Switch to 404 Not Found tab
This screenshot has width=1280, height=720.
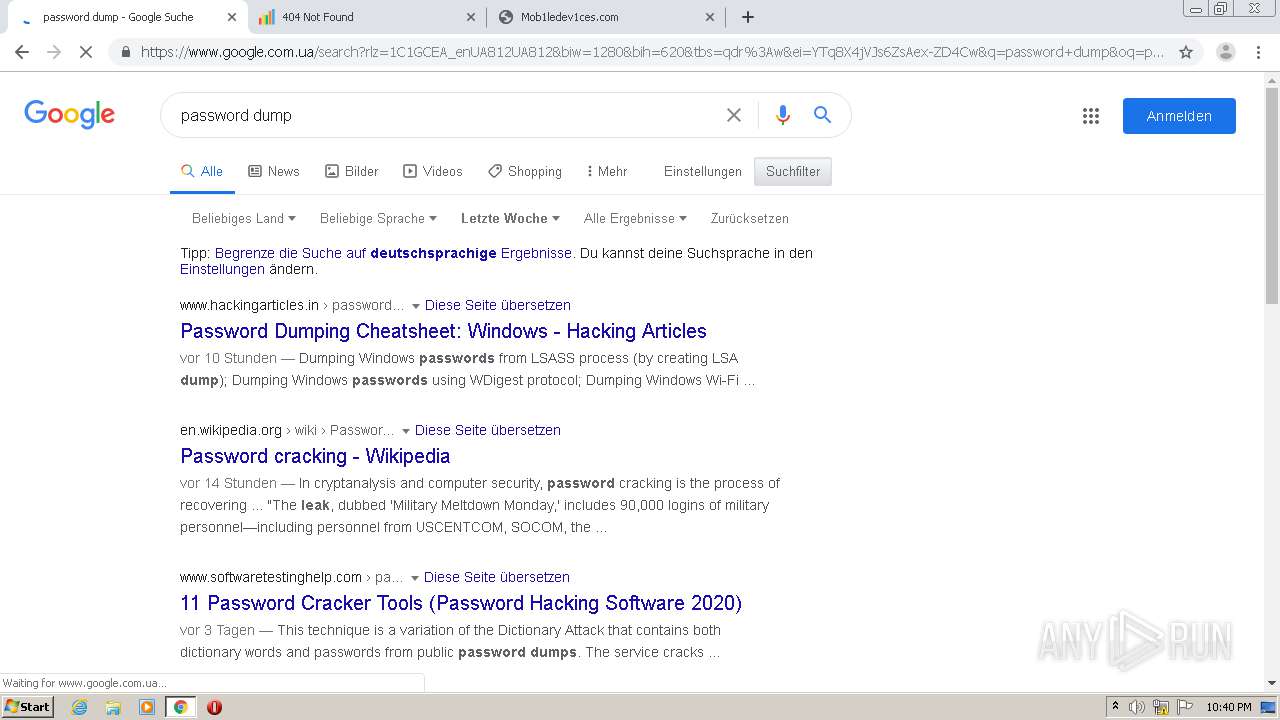pyautogui.click(x=367, y=17)
